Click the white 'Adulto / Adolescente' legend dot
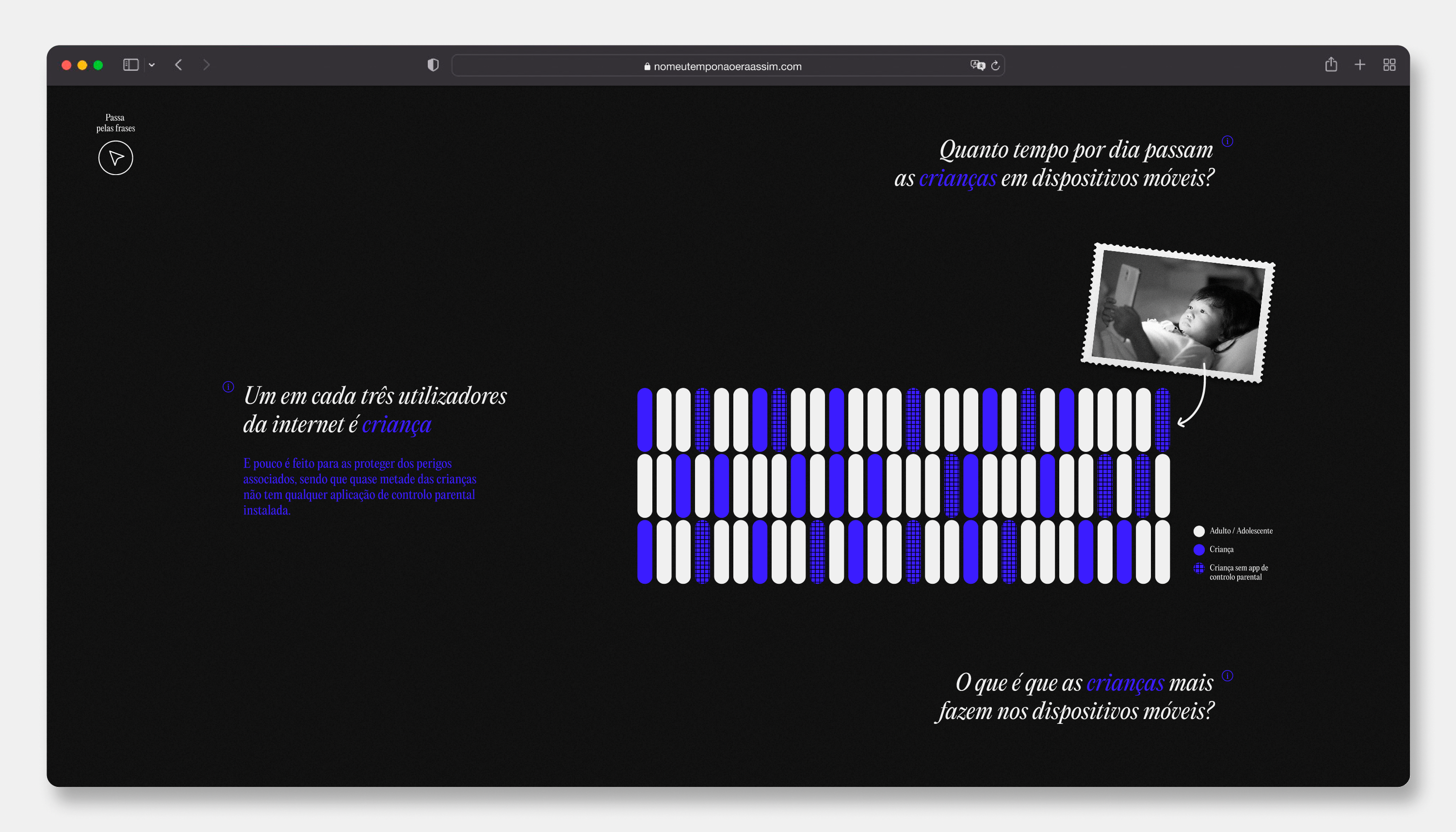This screenshot has height=832, width=1456. pyautogui.click(x=1199, y=531)
